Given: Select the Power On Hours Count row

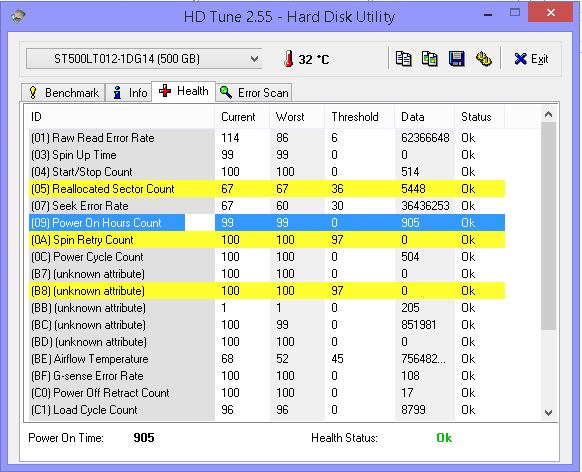Looking at the screenshot, I should click(267, 223).
